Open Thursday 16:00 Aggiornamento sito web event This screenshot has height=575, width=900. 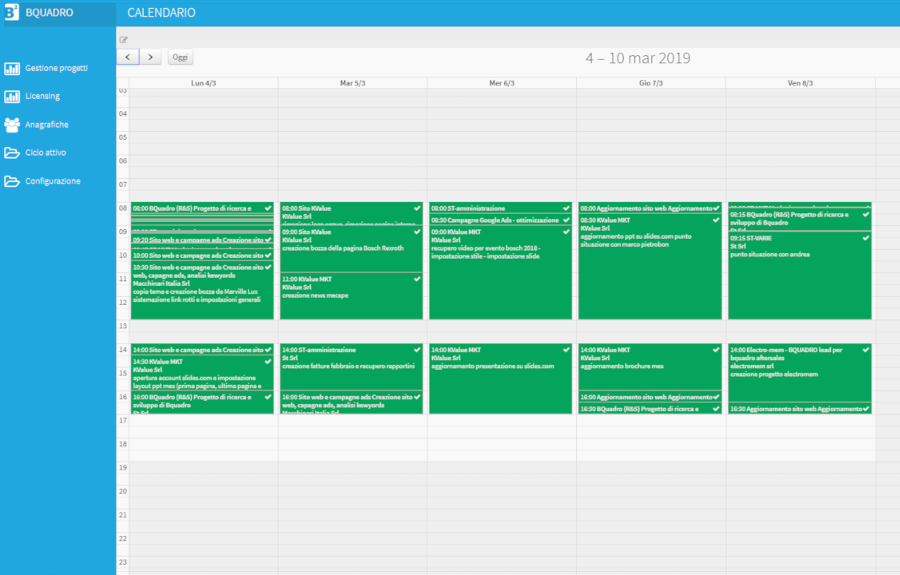650,397
